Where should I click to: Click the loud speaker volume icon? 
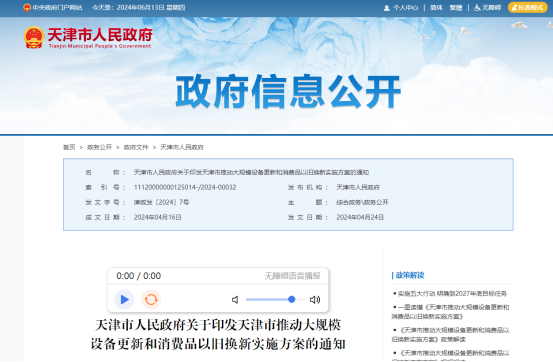(315, 300)
